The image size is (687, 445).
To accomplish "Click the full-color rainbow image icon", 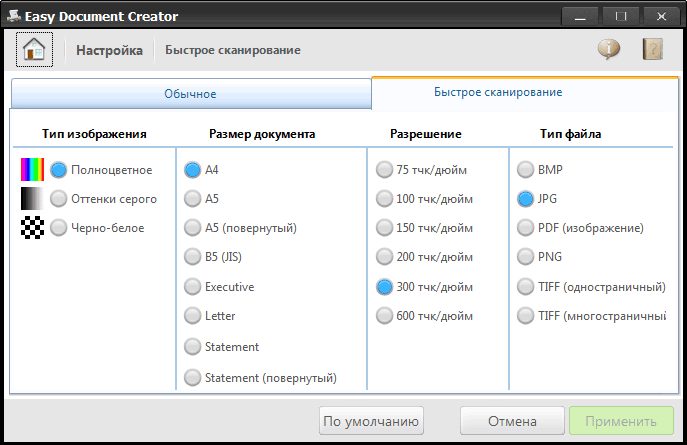I will pyautogui.click(x=33, y=170).
